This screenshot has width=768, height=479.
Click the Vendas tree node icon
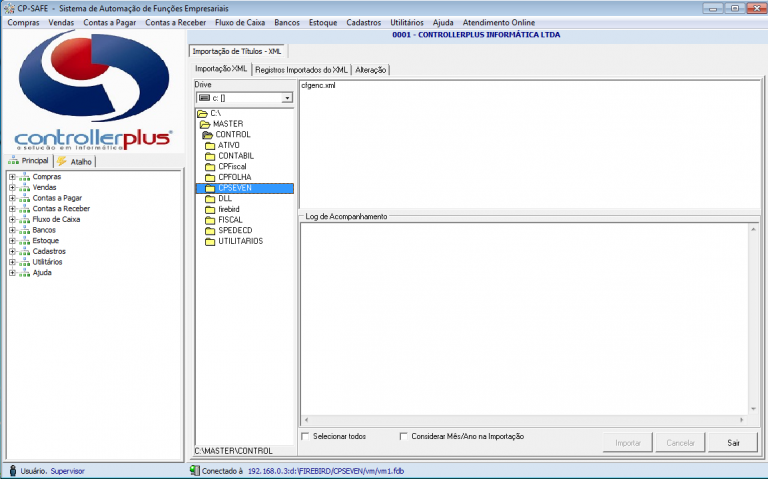pos(24,188)
